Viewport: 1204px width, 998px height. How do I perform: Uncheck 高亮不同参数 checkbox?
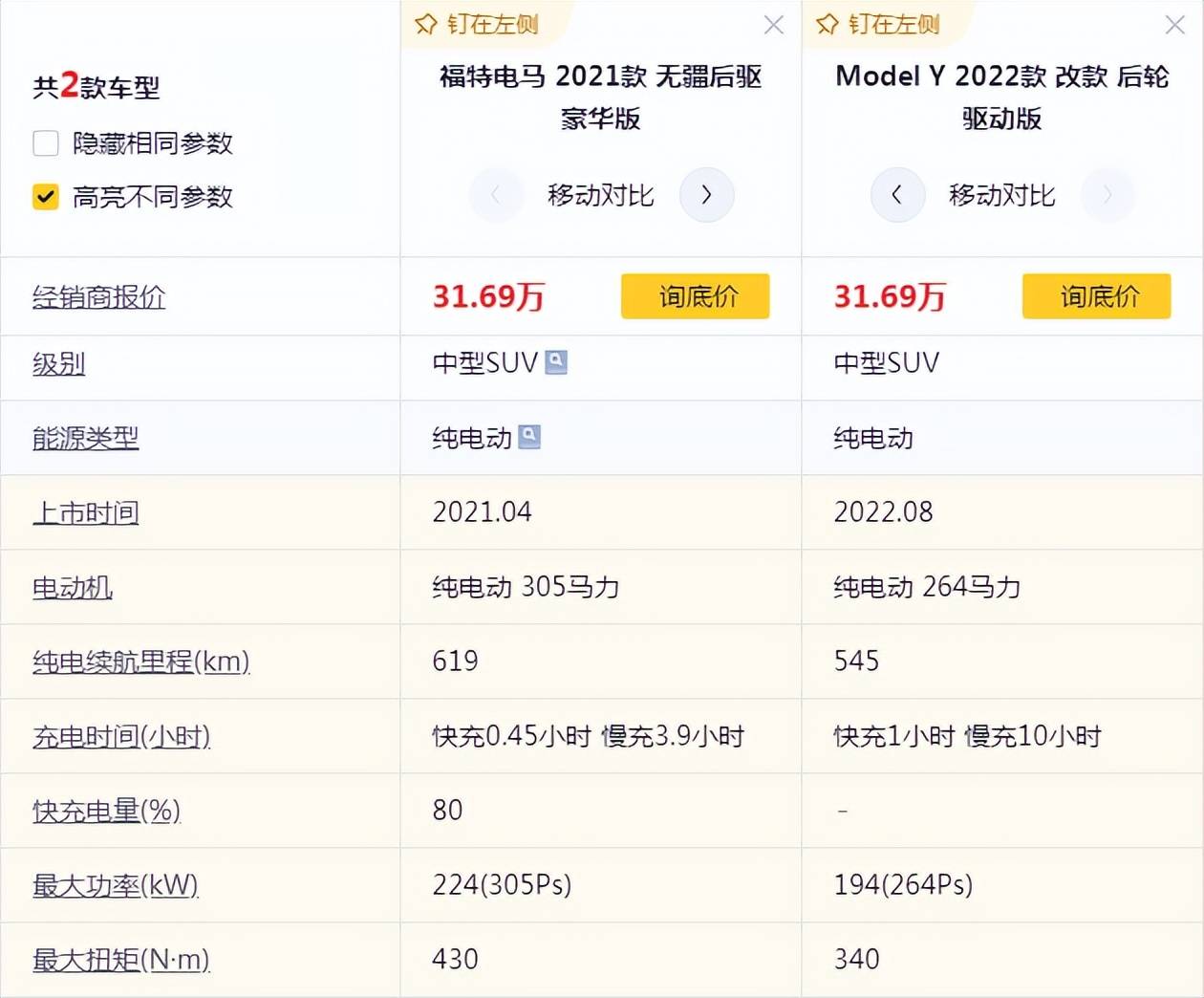[46, 197]
